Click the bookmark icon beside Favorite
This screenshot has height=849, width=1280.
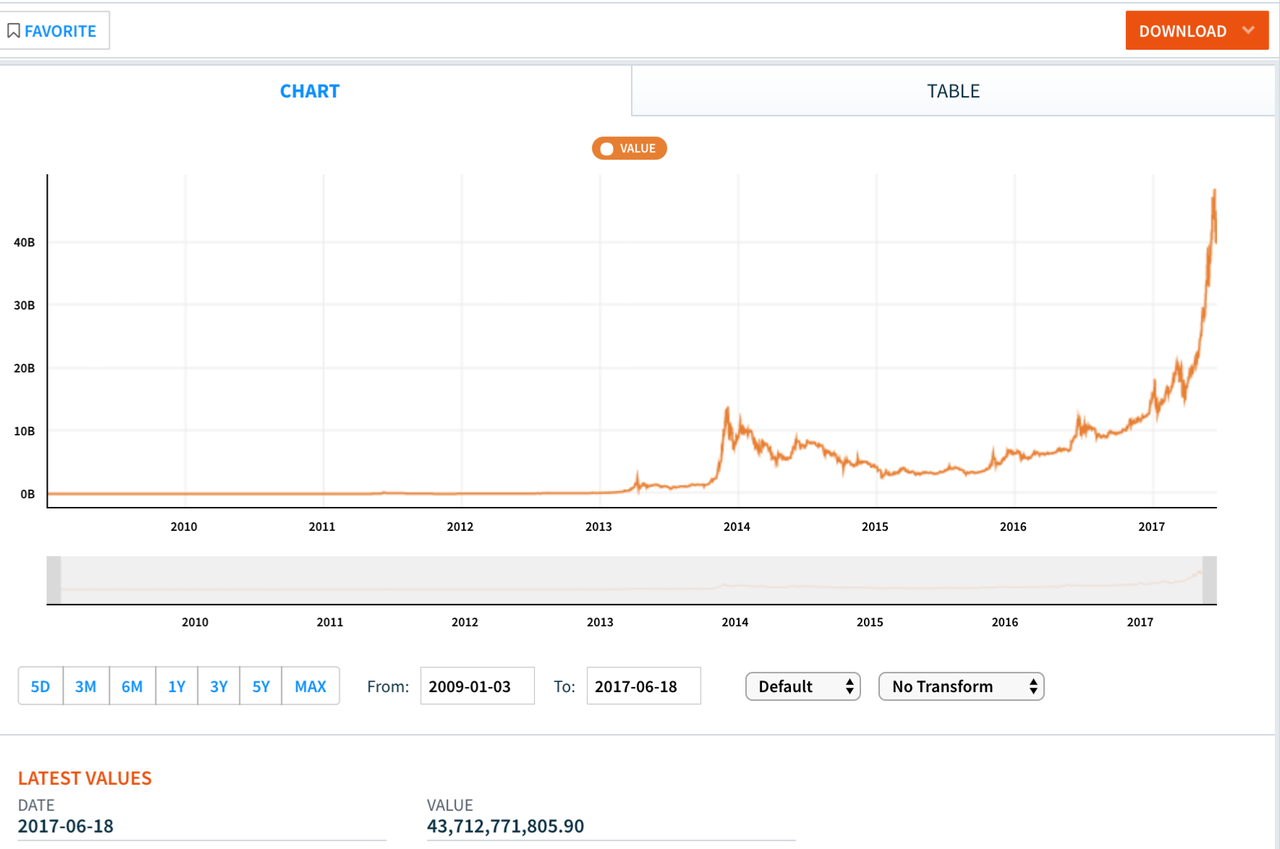13,31
